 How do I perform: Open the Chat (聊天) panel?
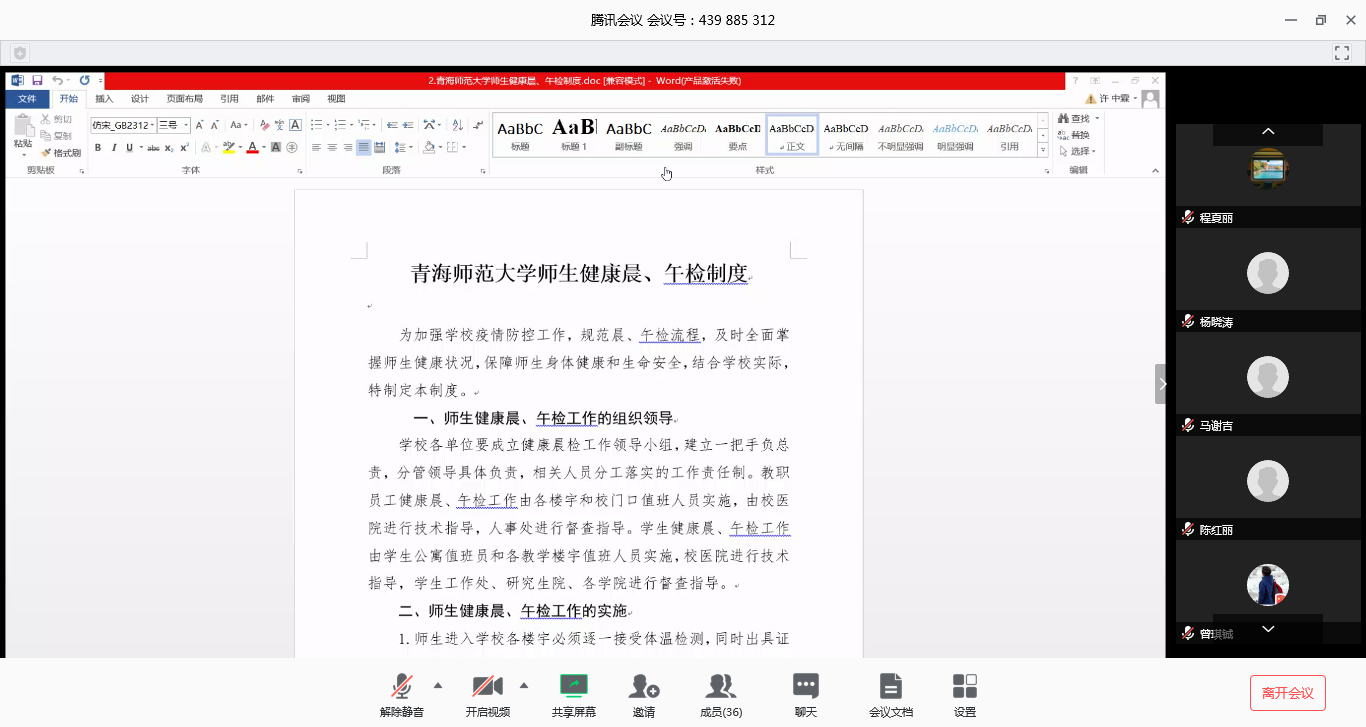click(805, 686)
